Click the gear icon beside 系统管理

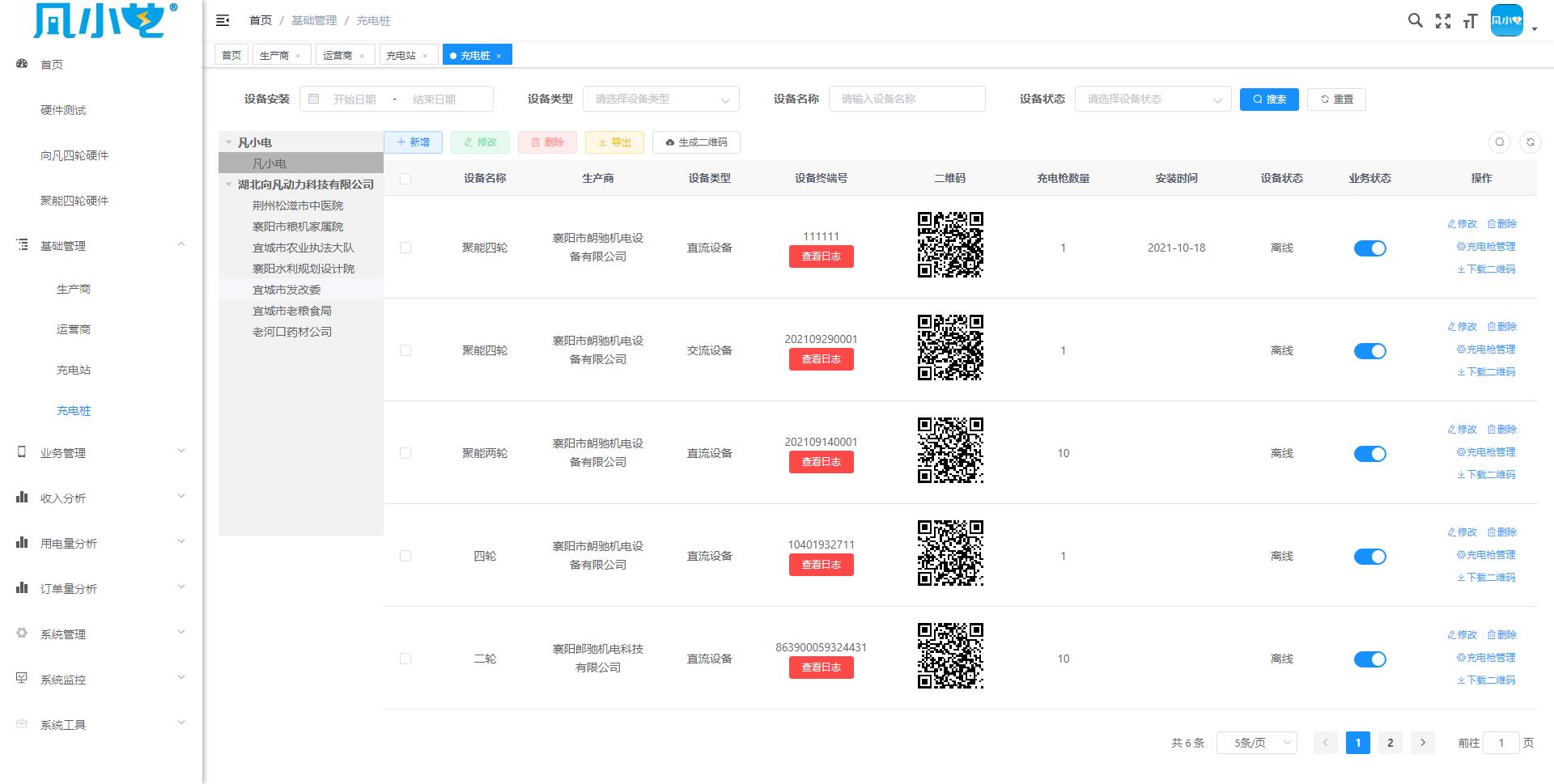pos(21,634)
